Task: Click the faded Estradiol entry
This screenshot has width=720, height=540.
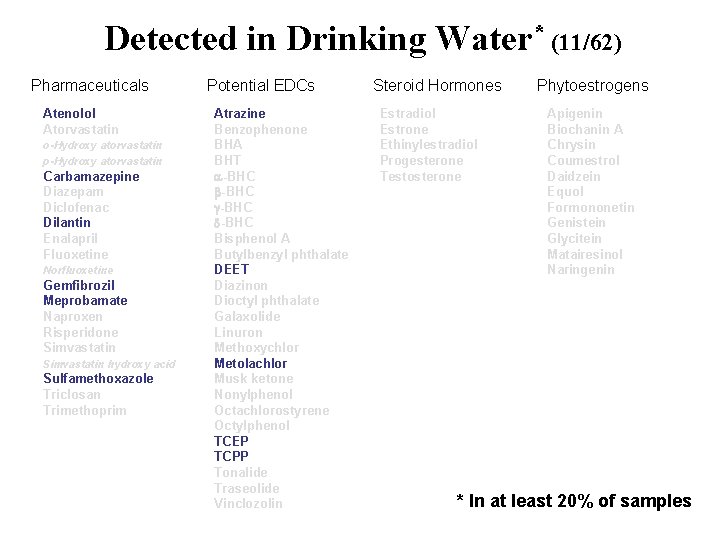Action: [x=408, y=113]
